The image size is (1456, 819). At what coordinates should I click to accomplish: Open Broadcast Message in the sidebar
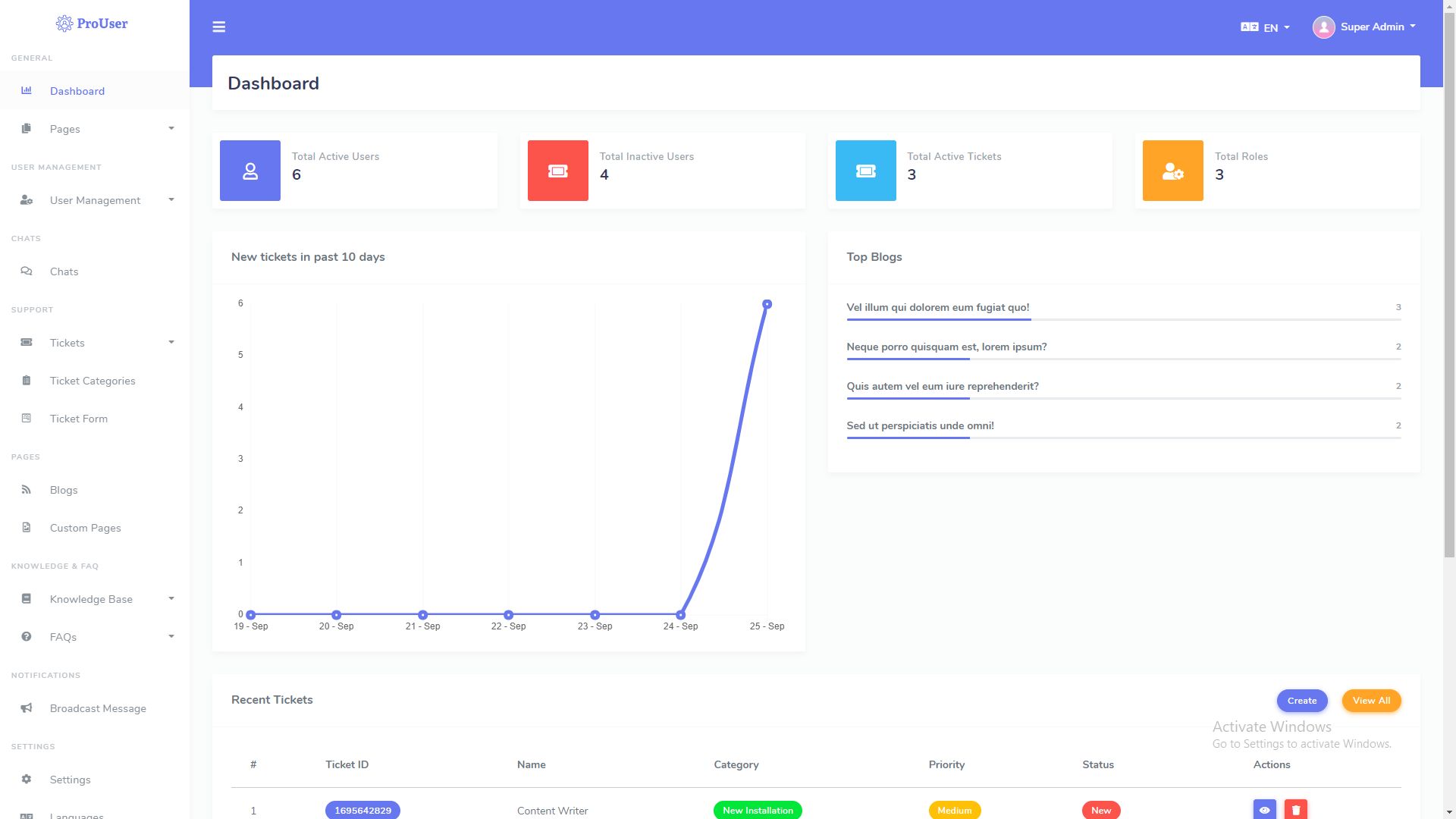tap(95, 708)
